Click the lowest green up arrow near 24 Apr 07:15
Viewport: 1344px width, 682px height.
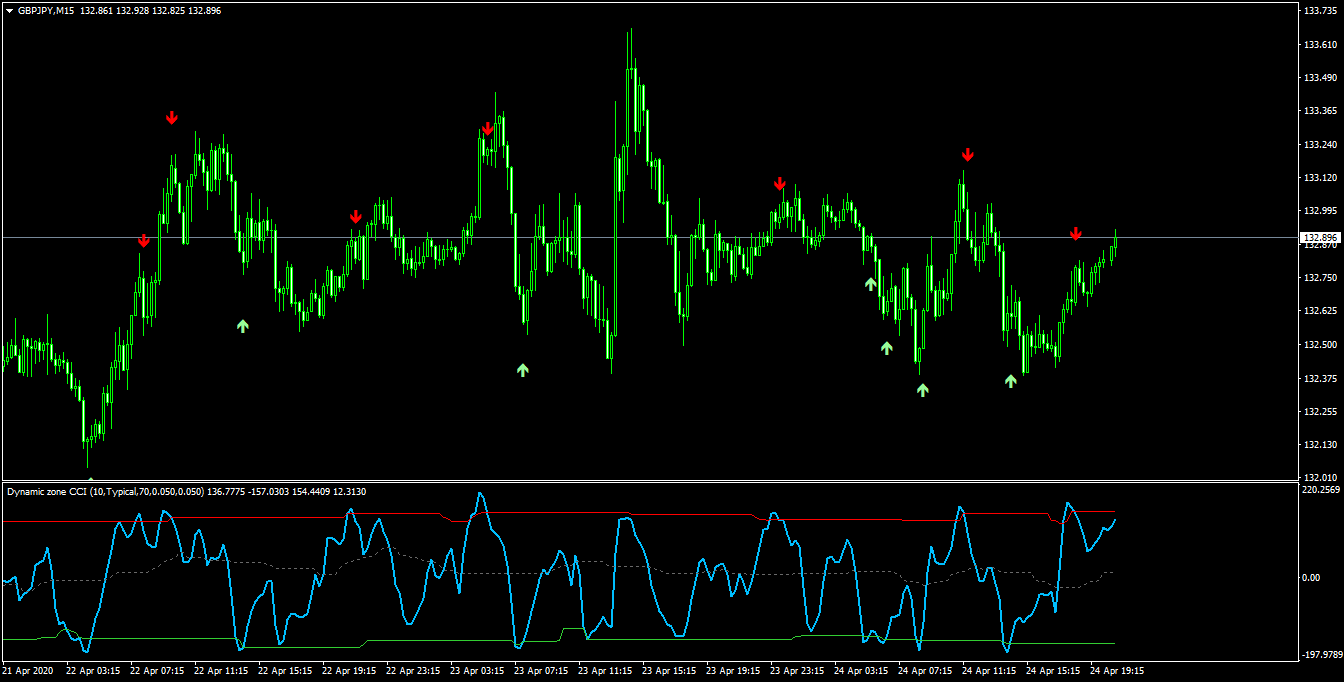coord(923,390)
